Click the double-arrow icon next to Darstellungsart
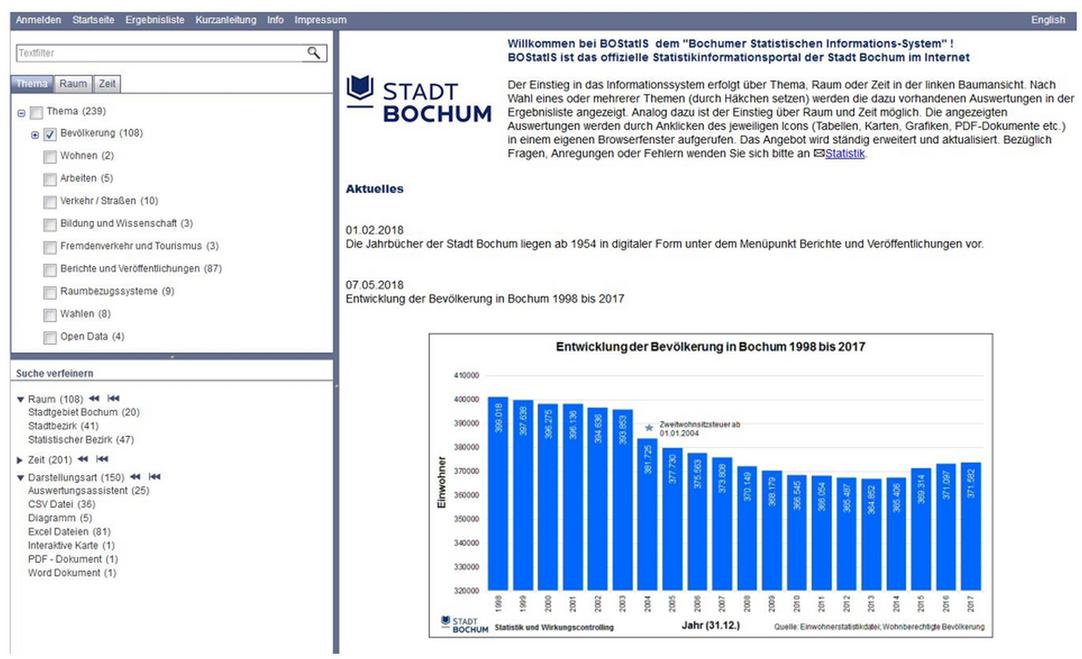 click(x=135, y=477)
